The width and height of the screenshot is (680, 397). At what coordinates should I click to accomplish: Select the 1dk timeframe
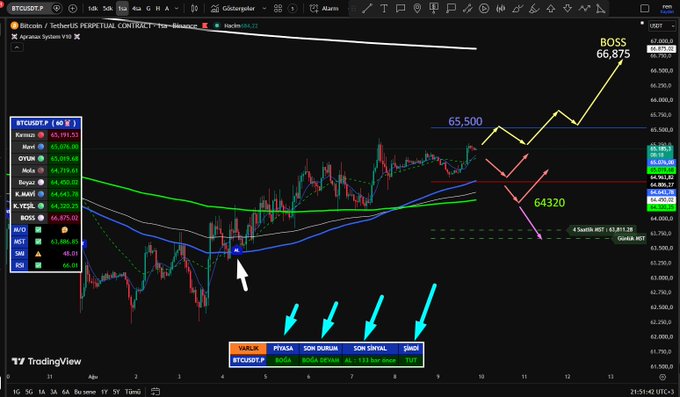click(93, 8)
